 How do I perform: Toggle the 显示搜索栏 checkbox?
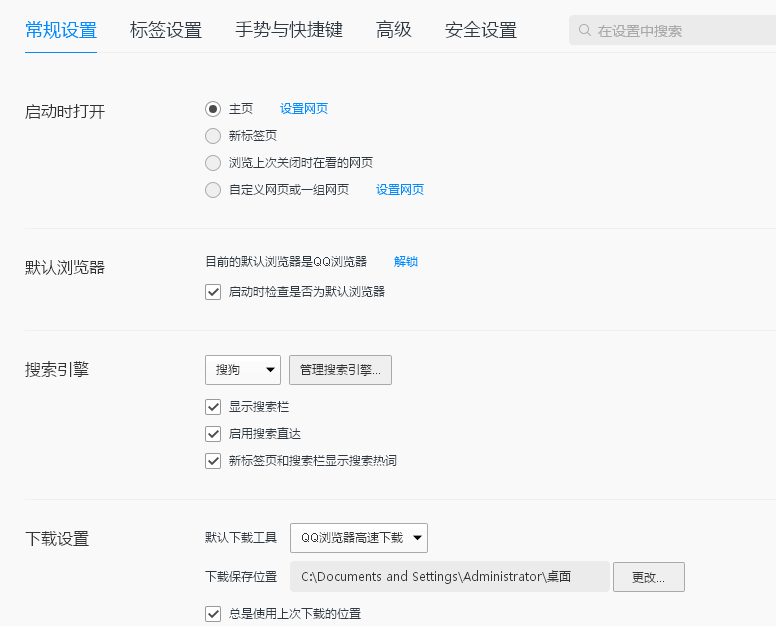[x=213, y=407]
